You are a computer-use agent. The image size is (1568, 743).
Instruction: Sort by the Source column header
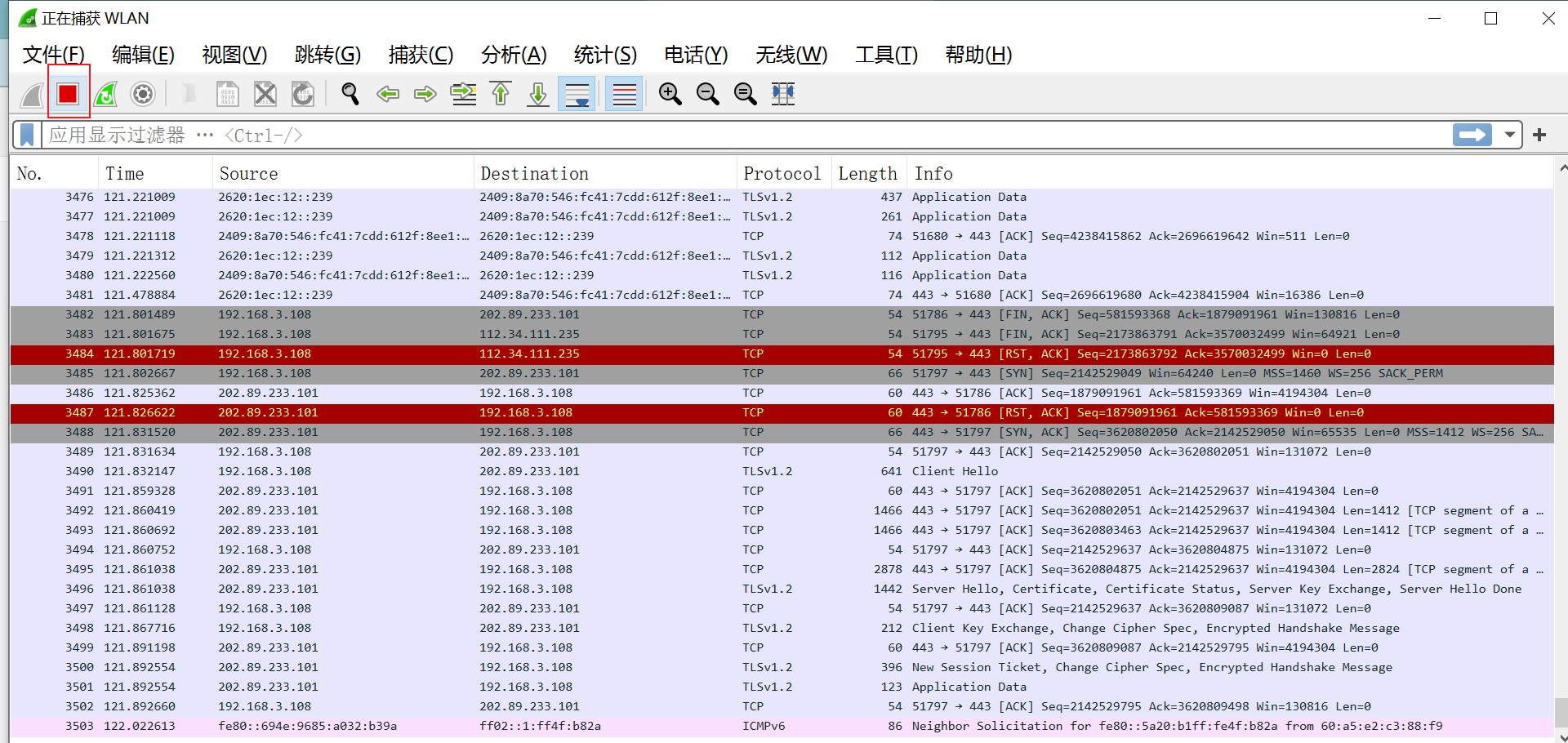coord(343,173)
